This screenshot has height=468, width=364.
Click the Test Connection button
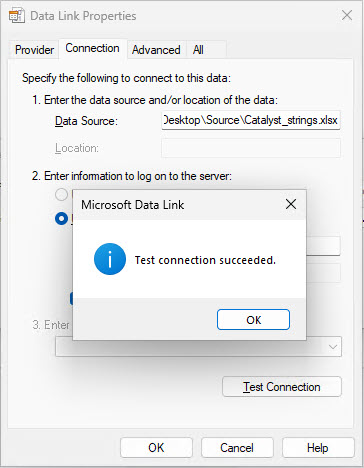(282, 387)
